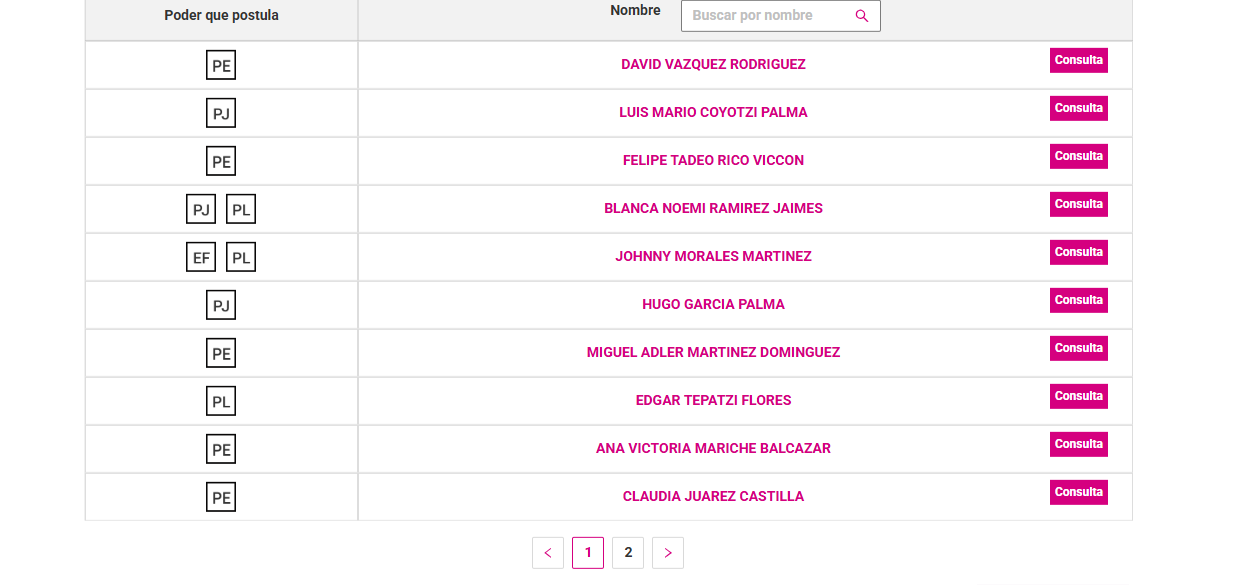1241x585 pixels.
Task: Click the Poder que postula column header
Action: [x=221, y=15]
